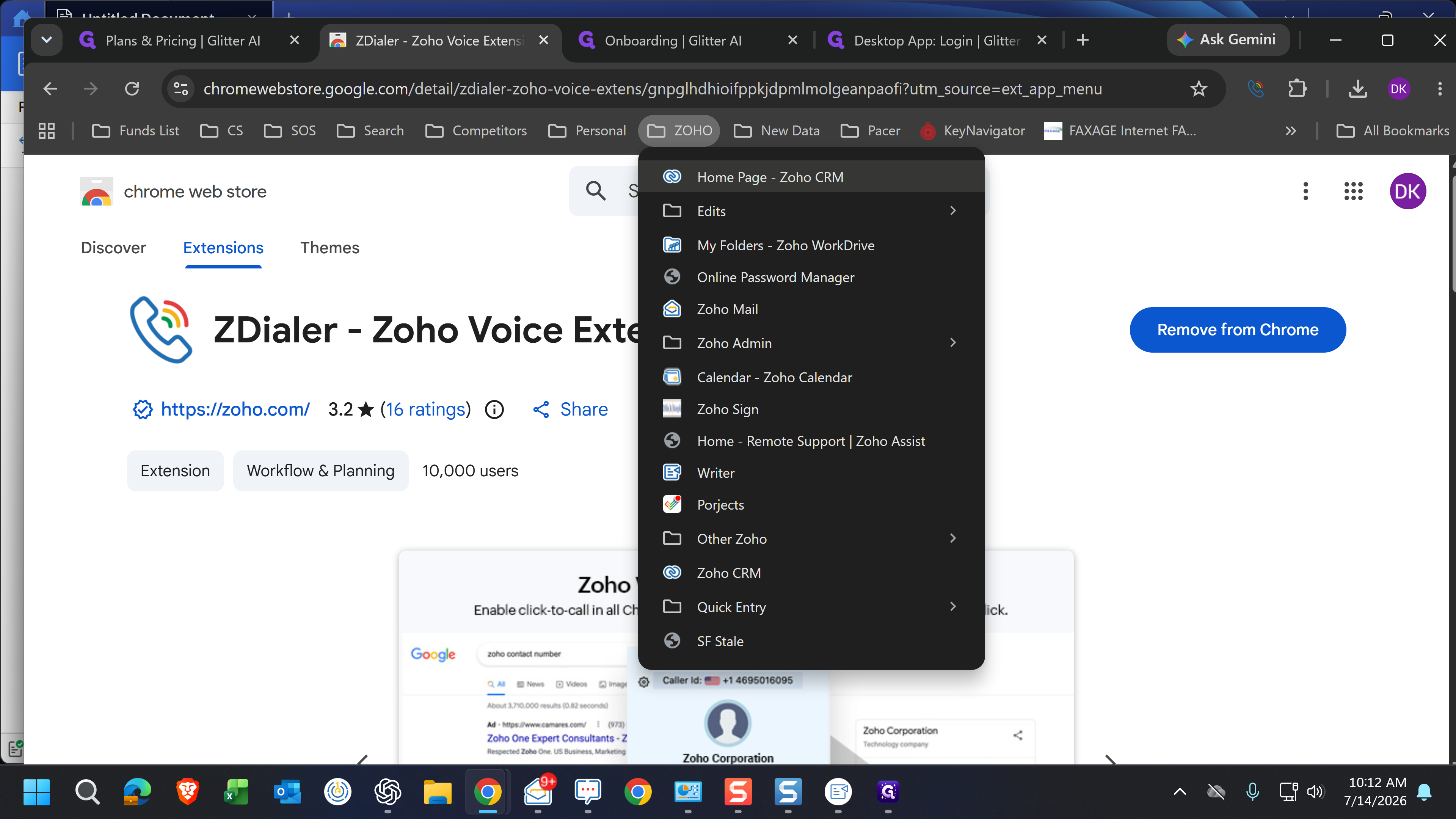Show rating information icon
The height and width of the screenshot is (819, 1456).
(494, 409)
